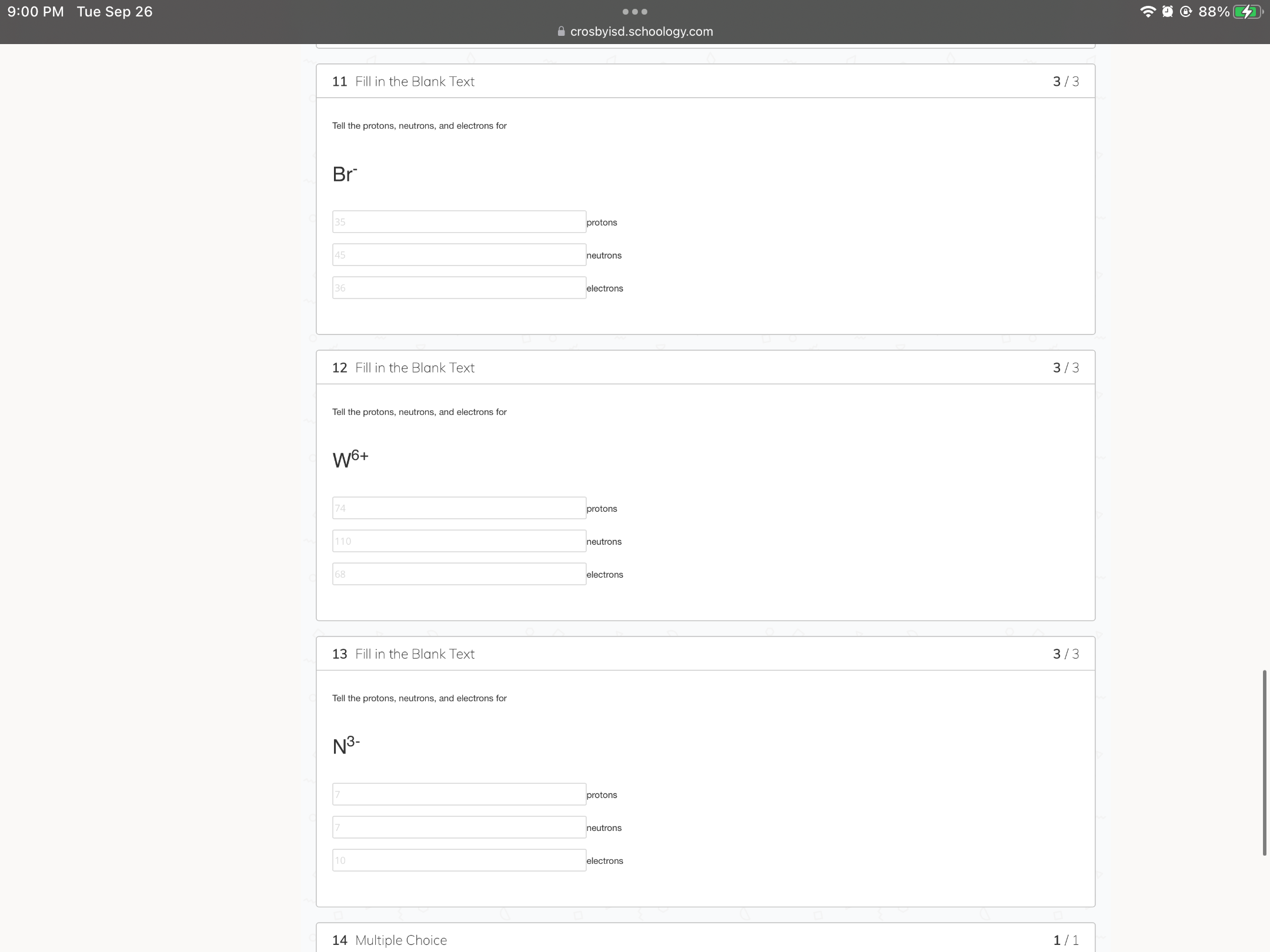This screenshot has height=952, width=1270.
Task: Tap the alarm clock status icon
Action: 1168,12
